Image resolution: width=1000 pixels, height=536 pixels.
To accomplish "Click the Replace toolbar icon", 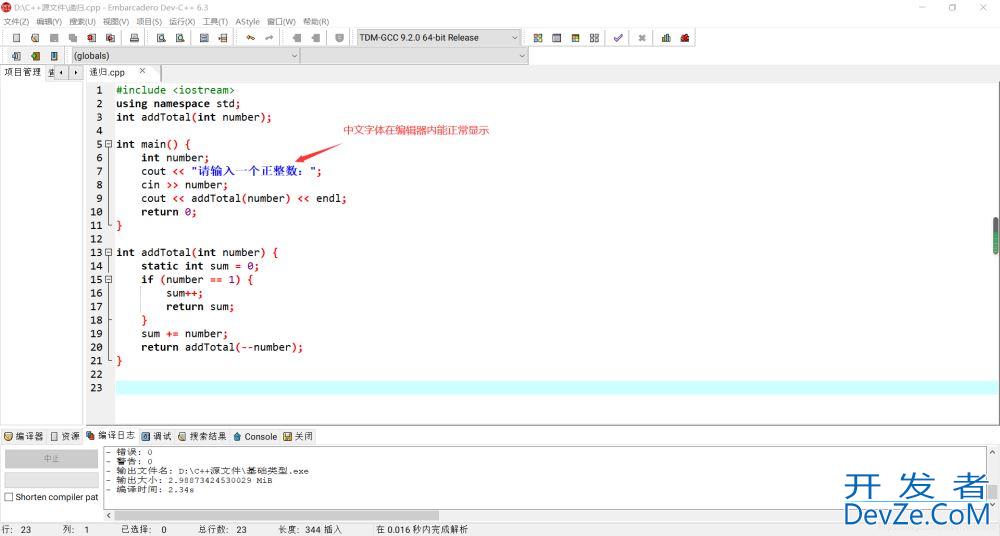I will [x=180, y=38].
